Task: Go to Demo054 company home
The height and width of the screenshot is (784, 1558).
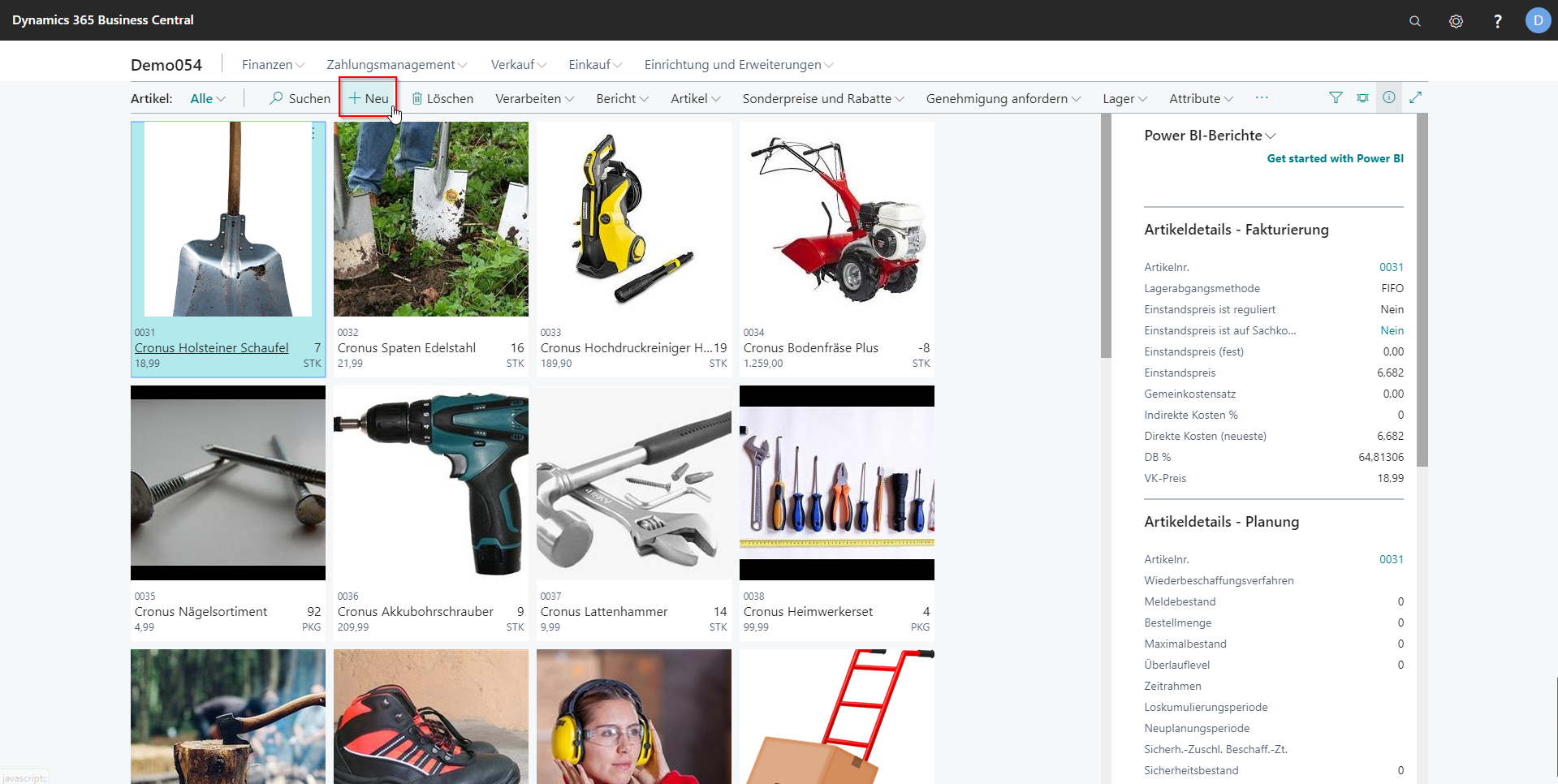Action: tap(166, 65)
